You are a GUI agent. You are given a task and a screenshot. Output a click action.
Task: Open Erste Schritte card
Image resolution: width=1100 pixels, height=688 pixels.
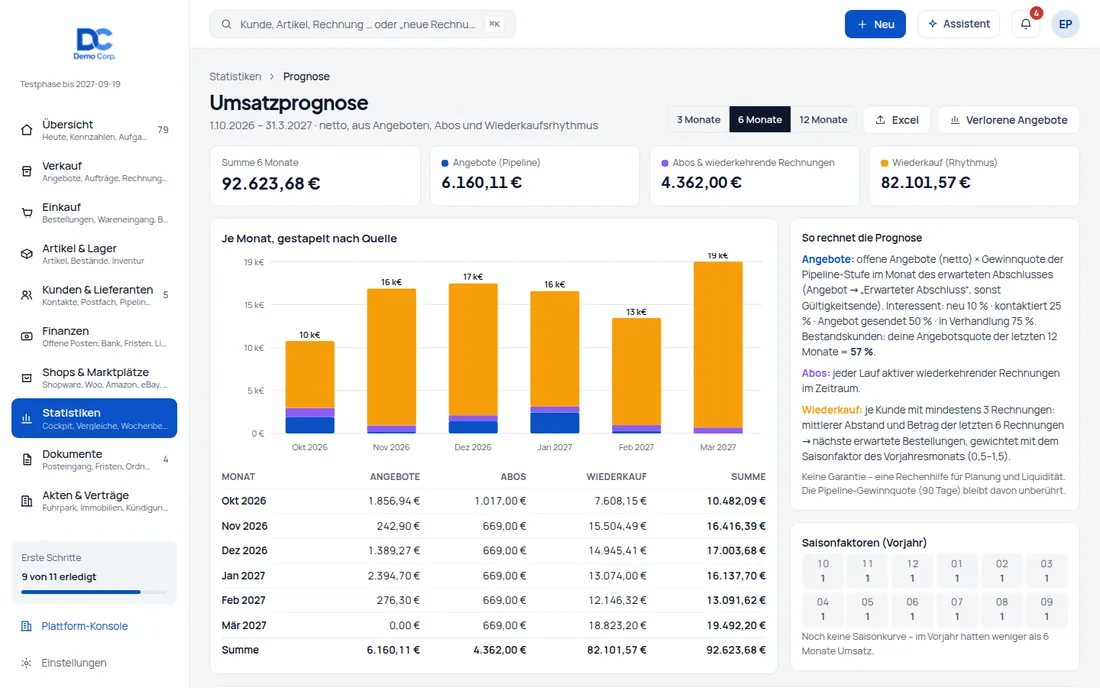click(x=94, y=572)
